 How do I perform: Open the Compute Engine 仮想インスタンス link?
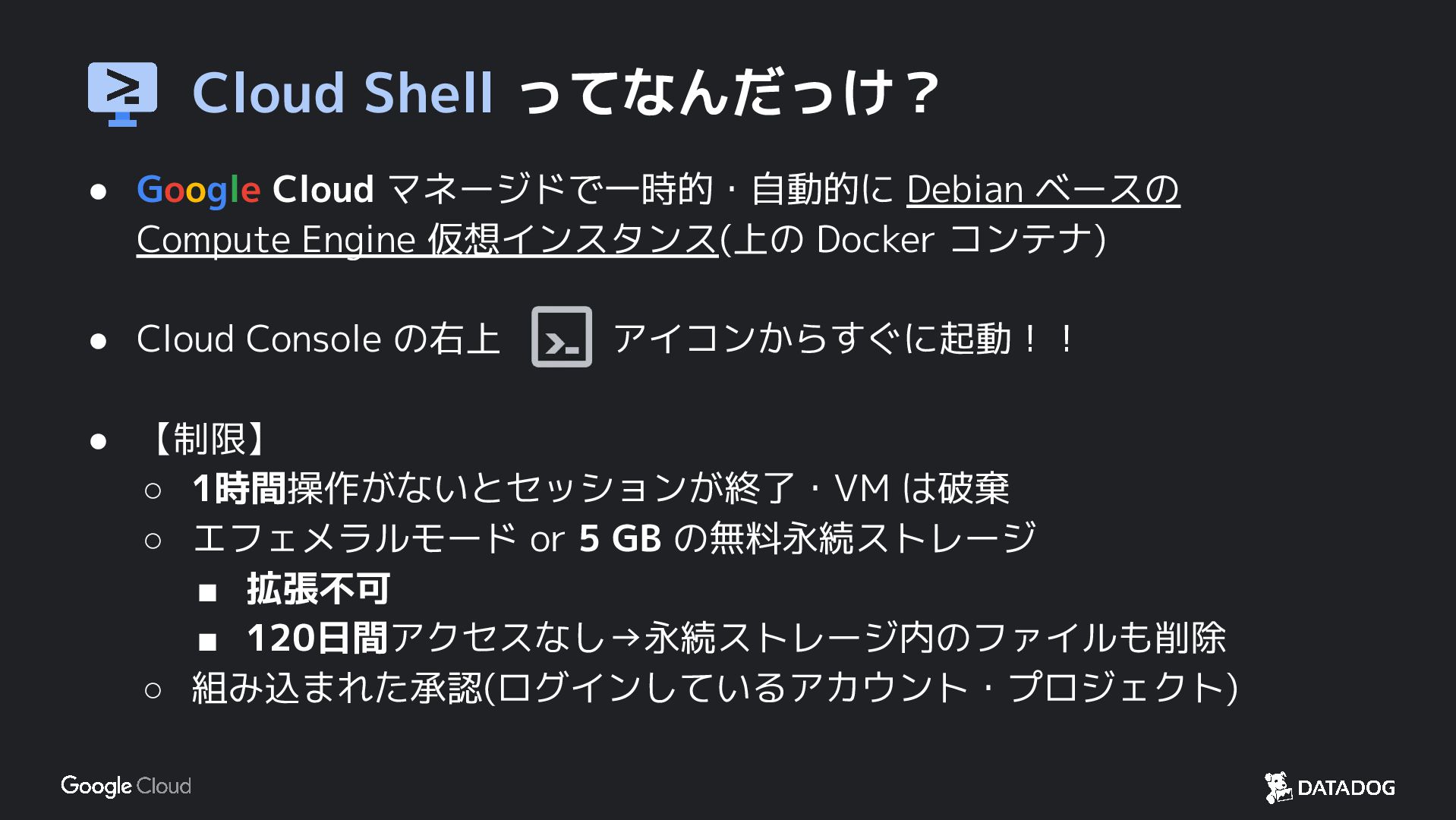coord(427,240)
